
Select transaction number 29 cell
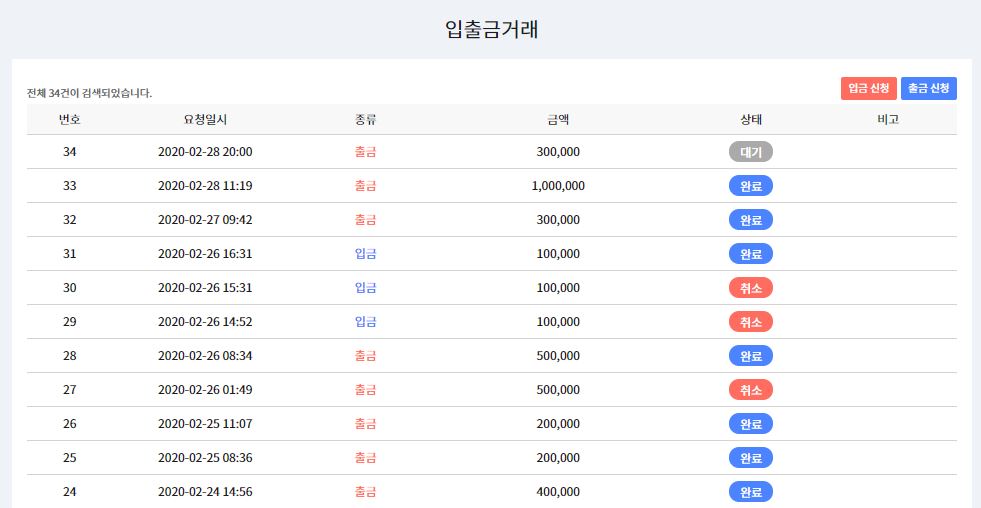tap(69, 322)
